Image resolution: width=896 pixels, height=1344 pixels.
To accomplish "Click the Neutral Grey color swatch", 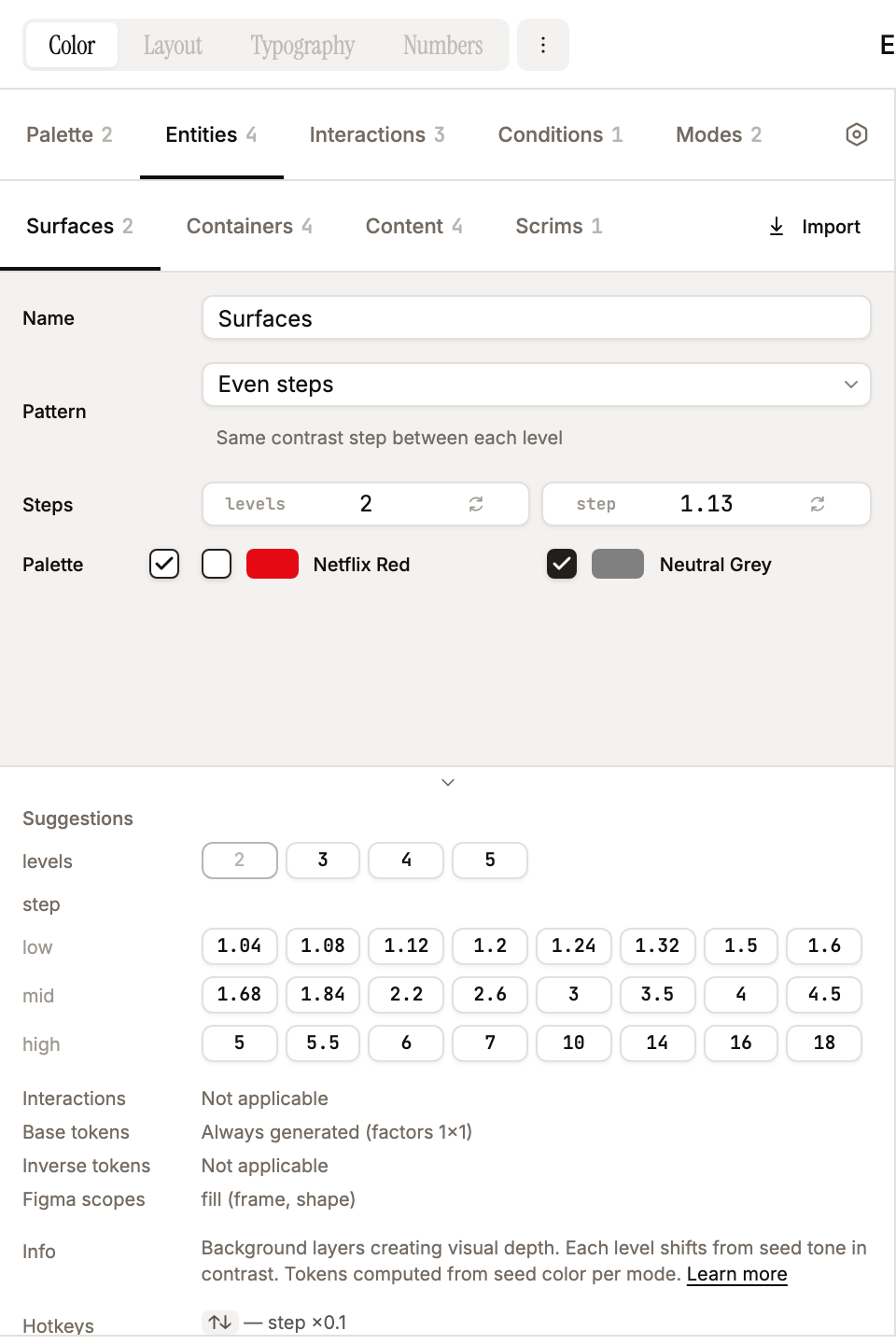I will pos(618,564).
